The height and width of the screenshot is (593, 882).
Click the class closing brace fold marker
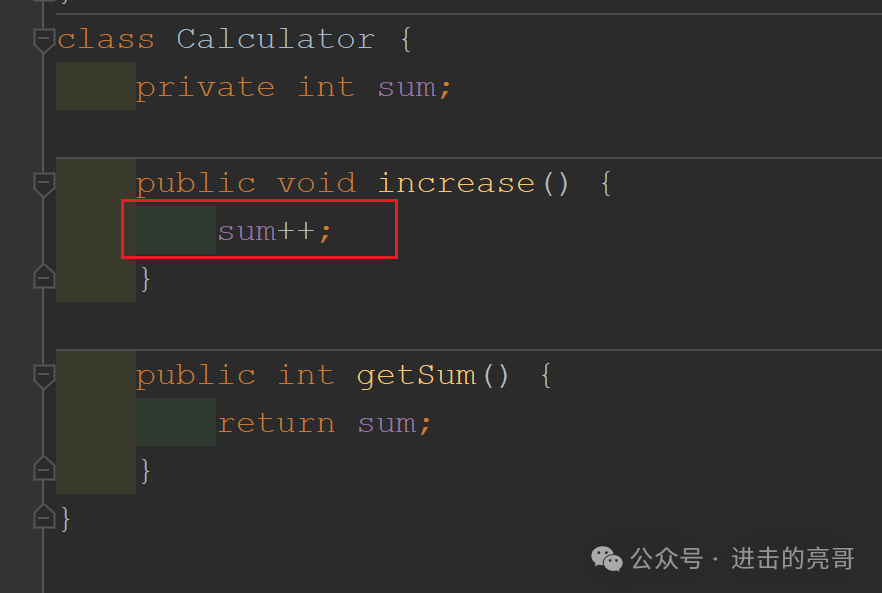[44, 516]
